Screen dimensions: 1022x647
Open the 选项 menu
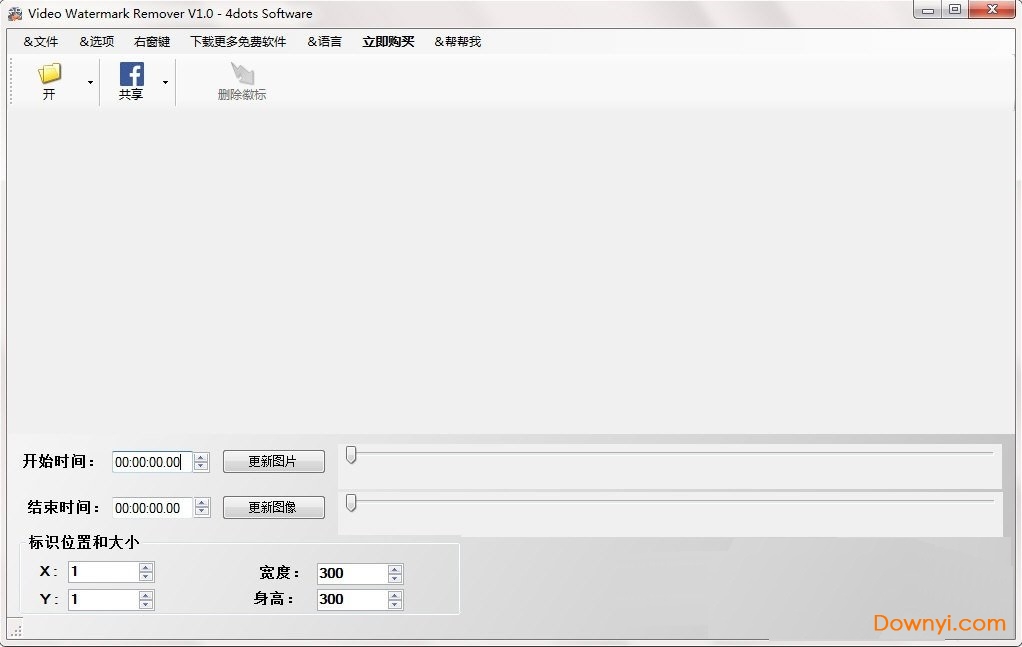[96, 41]
